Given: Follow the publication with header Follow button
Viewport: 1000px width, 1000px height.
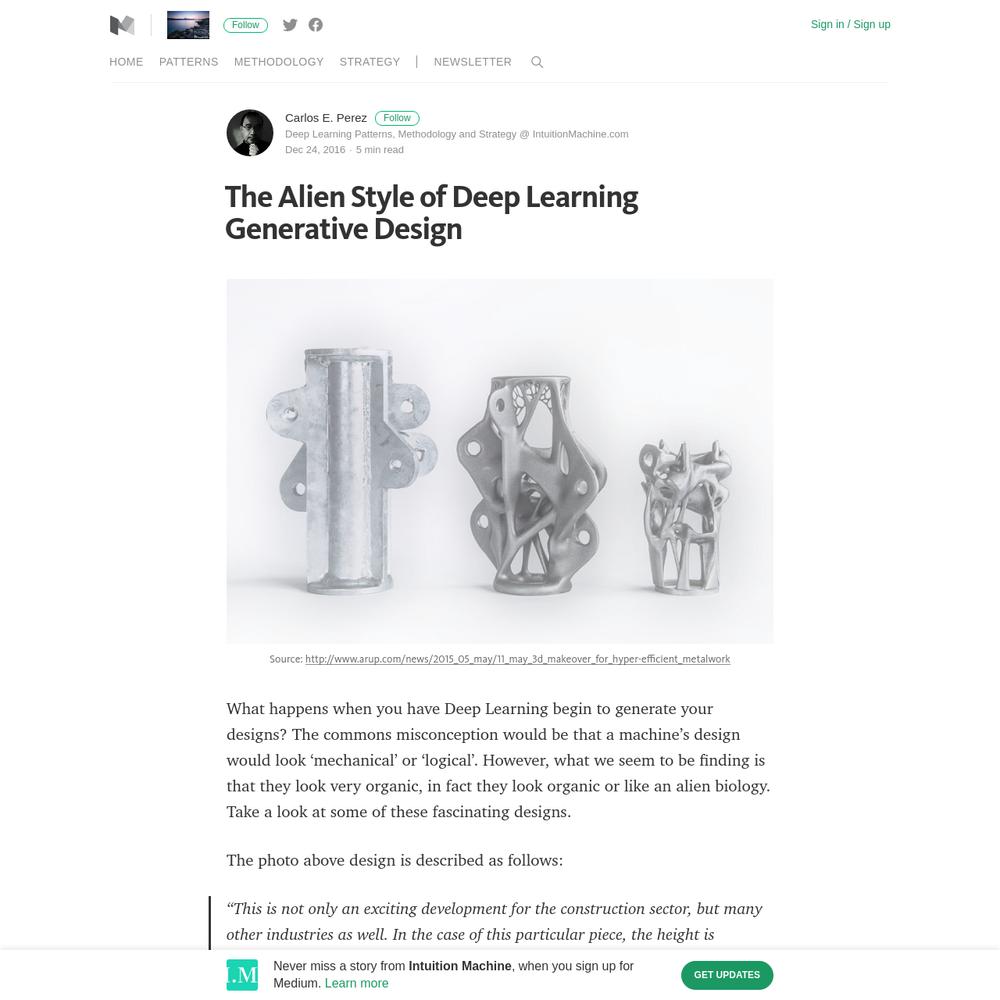Looking at the screenshot, I should pos(246,25).
